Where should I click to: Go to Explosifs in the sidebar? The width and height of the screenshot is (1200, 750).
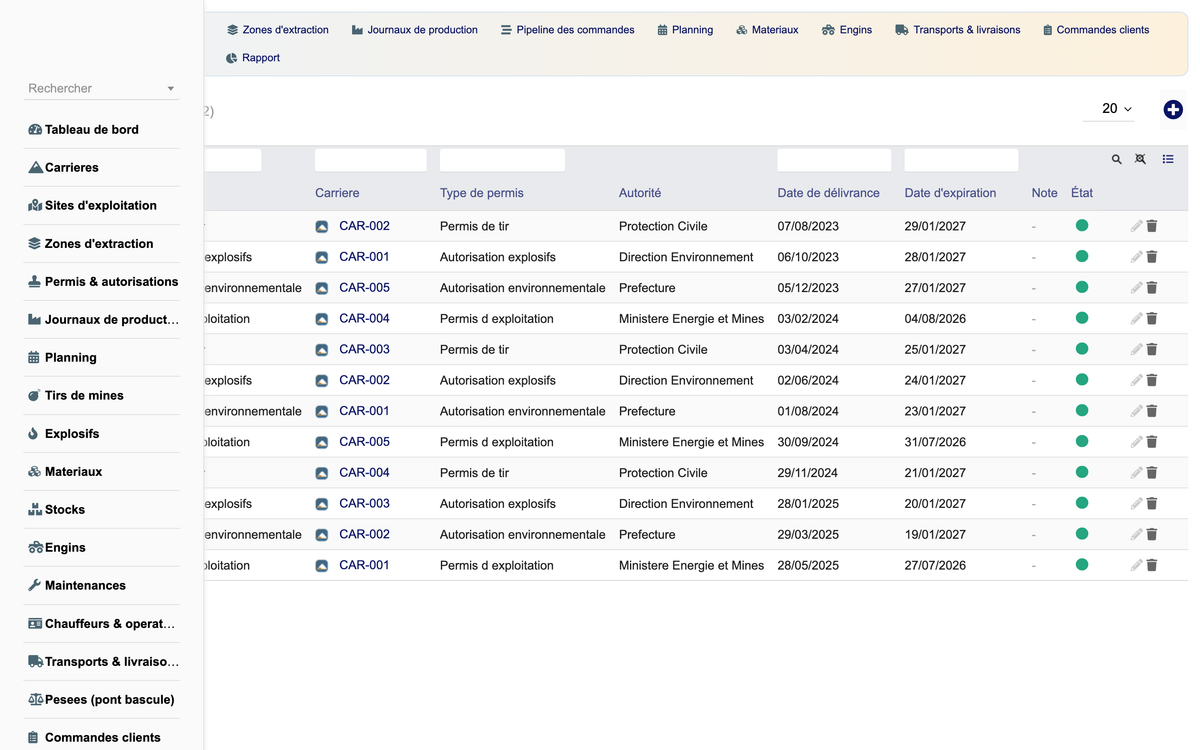click(x=102, y=434)
